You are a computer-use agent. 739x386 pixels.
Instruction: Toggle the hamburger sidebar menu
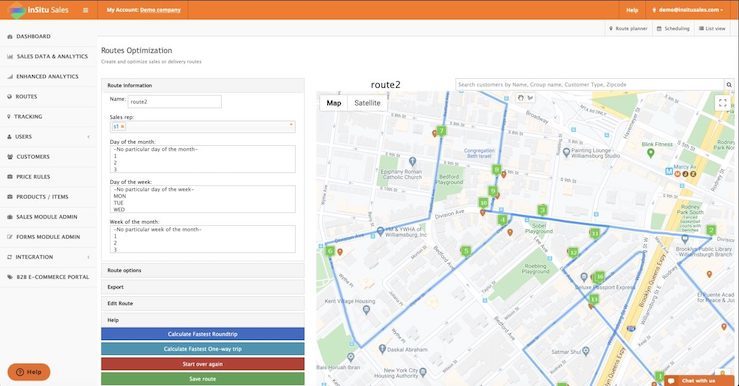[x=85, y=10]
